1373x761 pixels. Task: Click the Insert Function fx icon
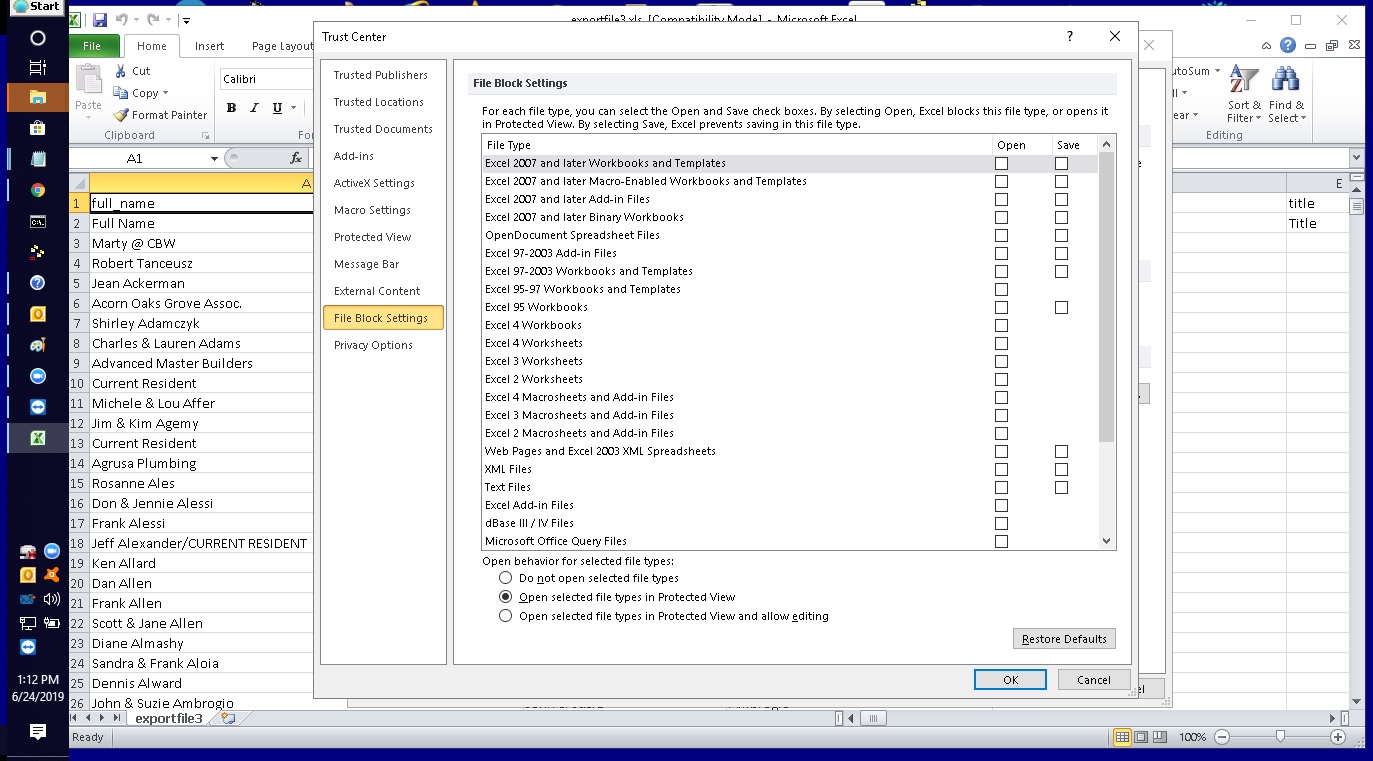296,158
